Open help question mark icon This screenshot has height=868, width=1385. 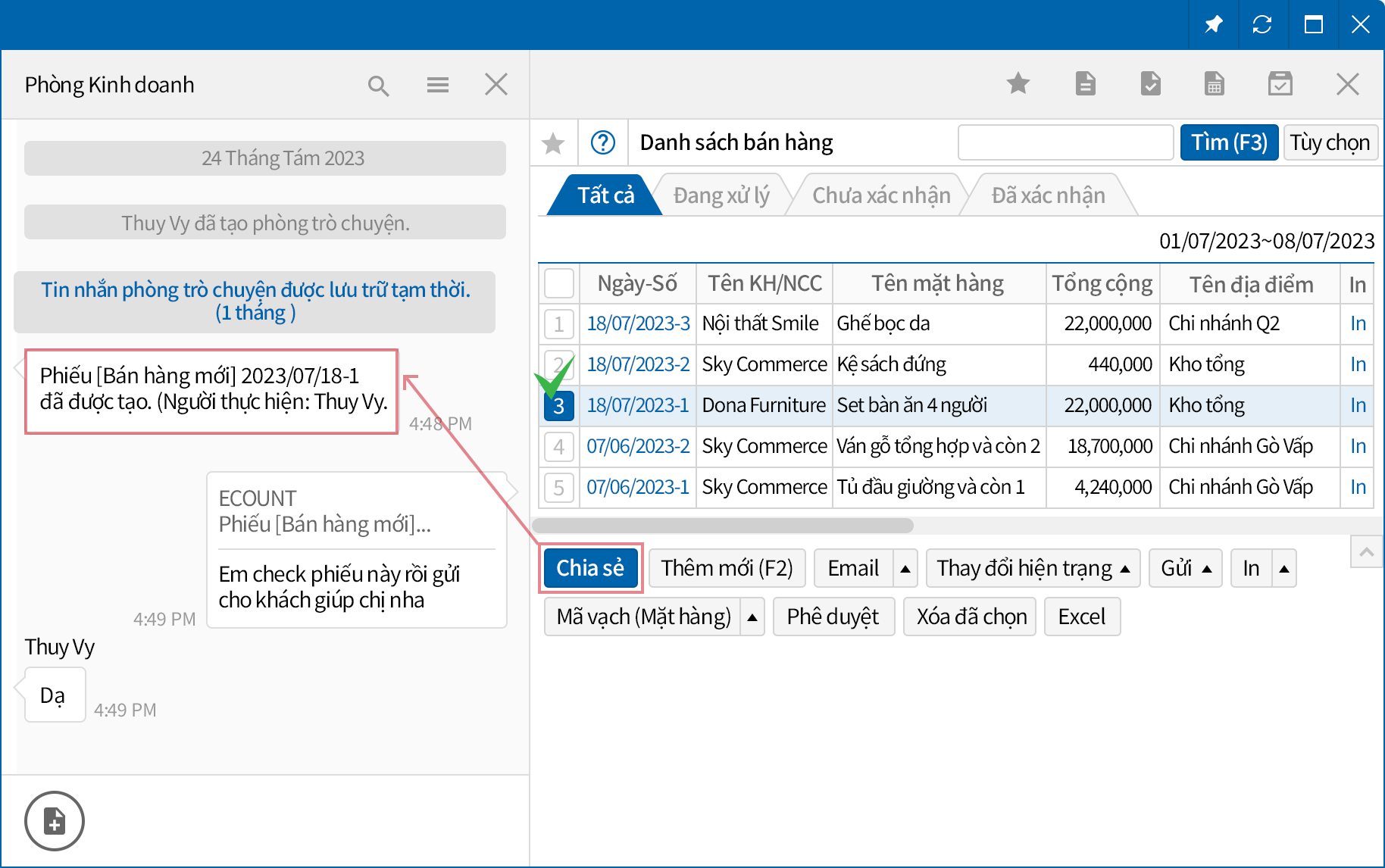point(603,142)
